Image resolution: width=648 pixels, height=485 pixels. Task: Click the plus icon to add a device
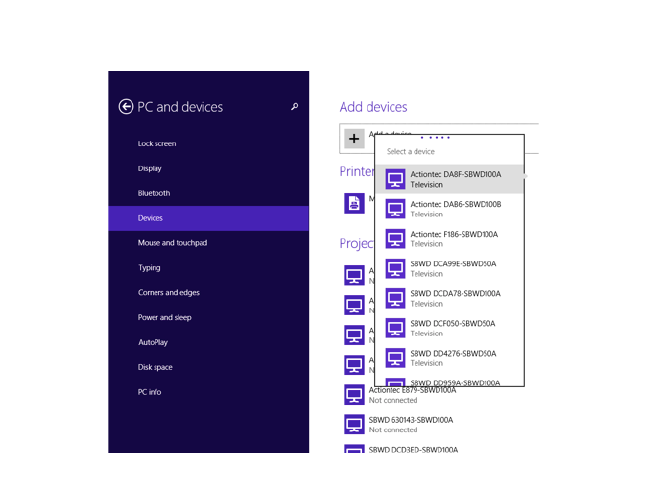pyautogui.click(x=354, y=138)
